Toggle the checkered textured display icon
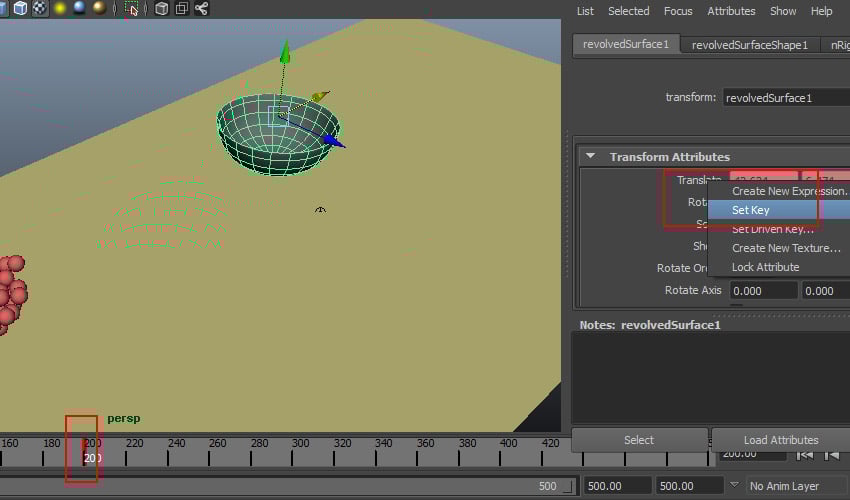The width and height of the screenshot is (850, 500). tap(40, 9)
